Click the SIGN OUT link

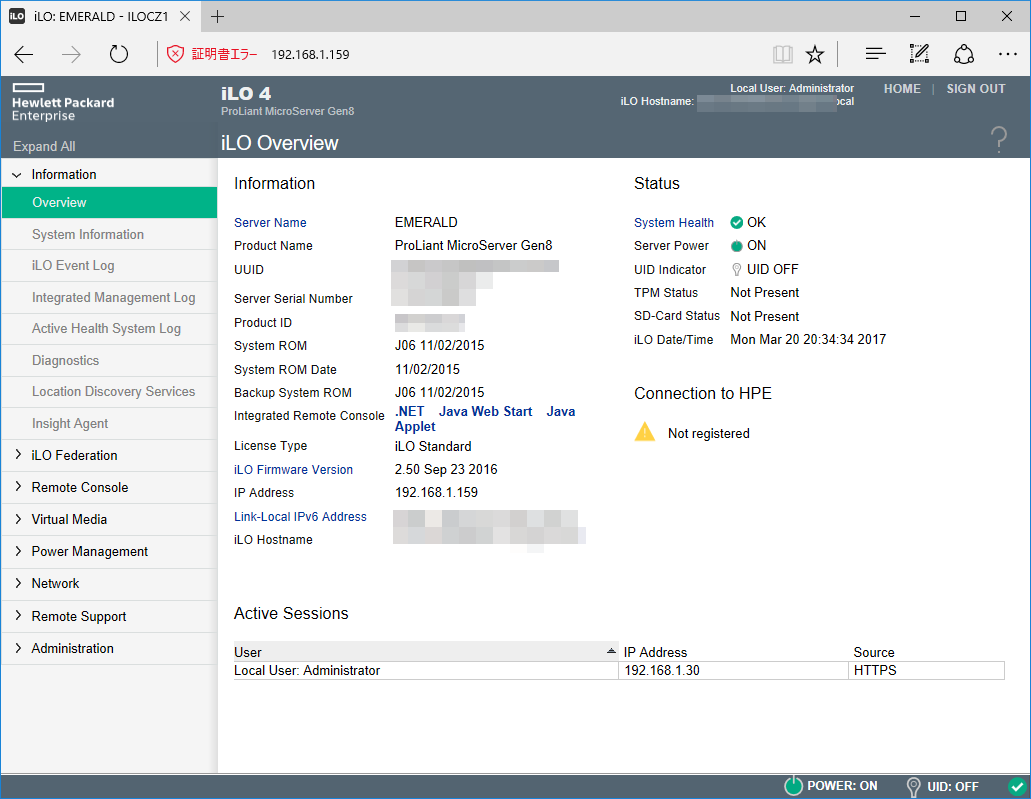(975, 89)
